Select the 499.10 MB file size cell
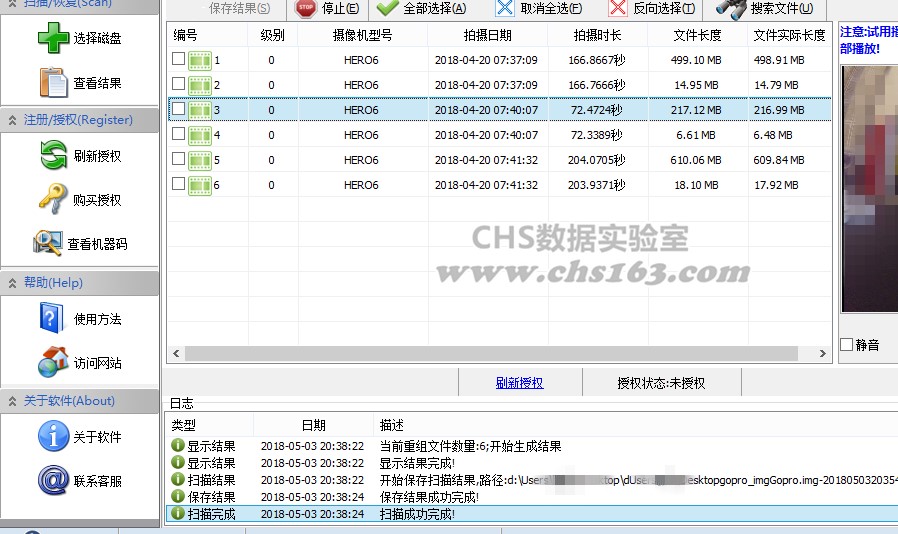This screenshot has width=898, height=534. [696, 60]
